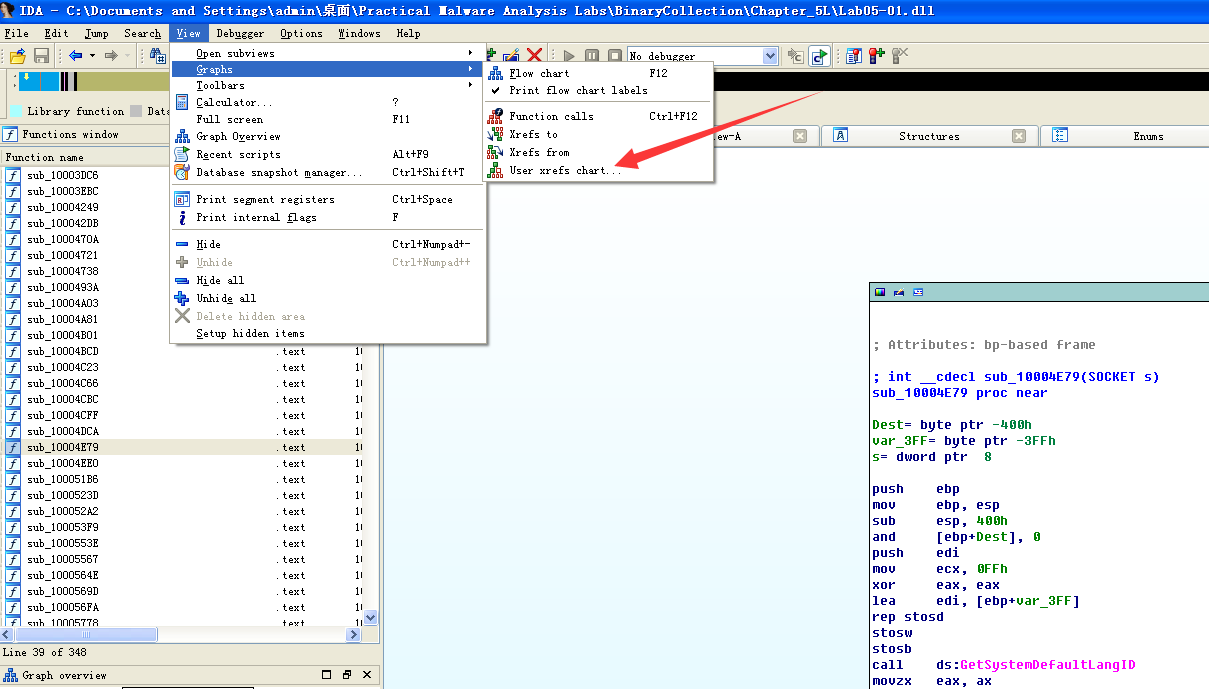This screenshot has height=689, width=1209.
Task: Choose Setup hidden items entry
Action: 328,333
